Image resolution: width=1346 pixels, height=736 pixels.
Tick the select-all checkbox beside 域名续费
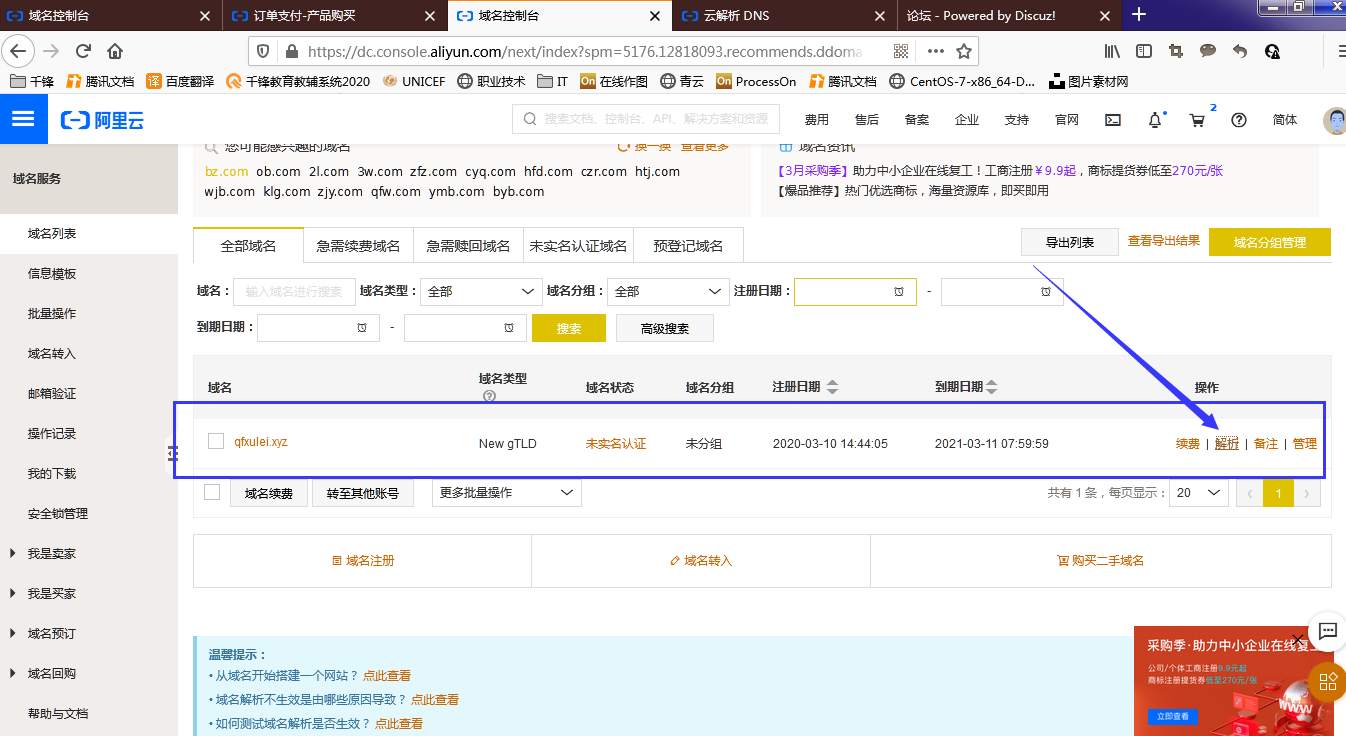212,492
